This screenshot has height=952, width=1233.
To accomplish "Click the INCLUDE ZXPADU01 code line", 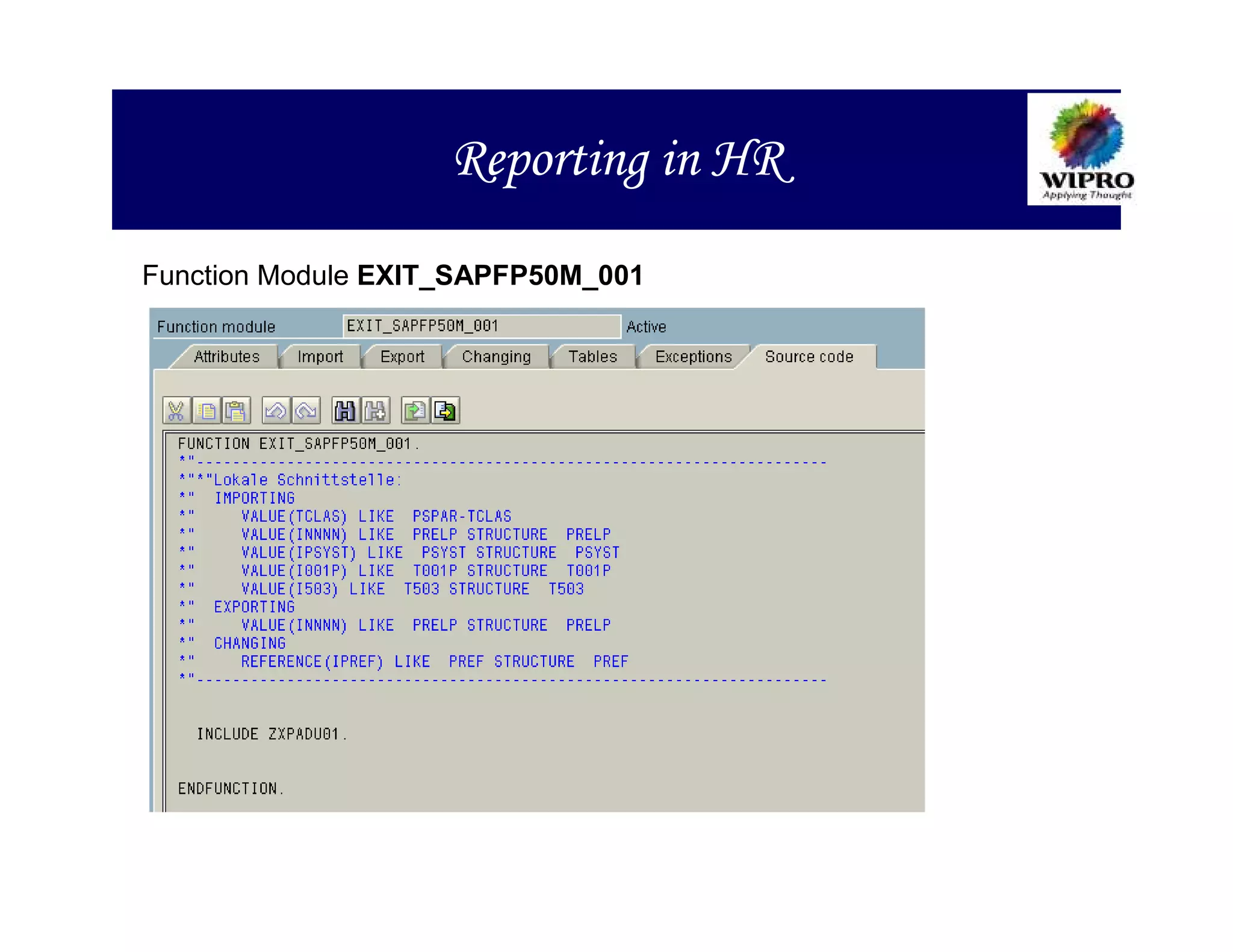I will [x=272, y=734].
